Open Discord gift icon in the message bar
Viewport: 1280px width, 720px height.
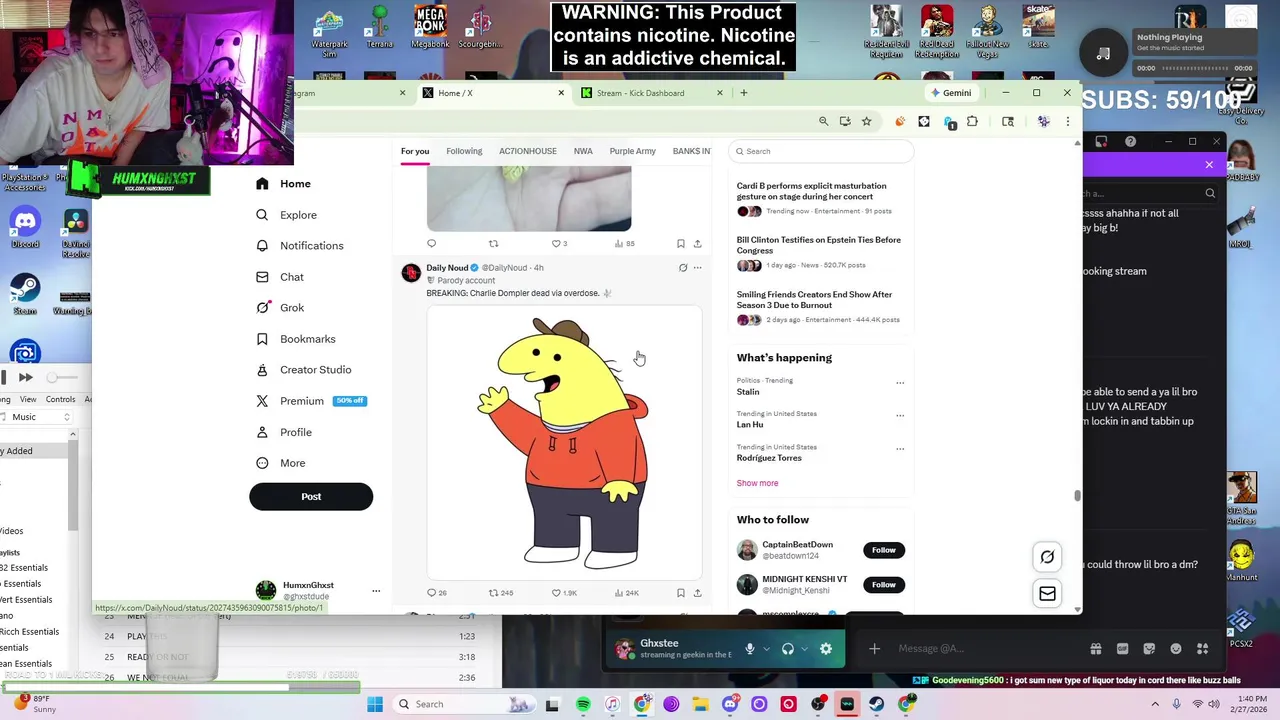pyautogui.click(x=1096, y=649)
